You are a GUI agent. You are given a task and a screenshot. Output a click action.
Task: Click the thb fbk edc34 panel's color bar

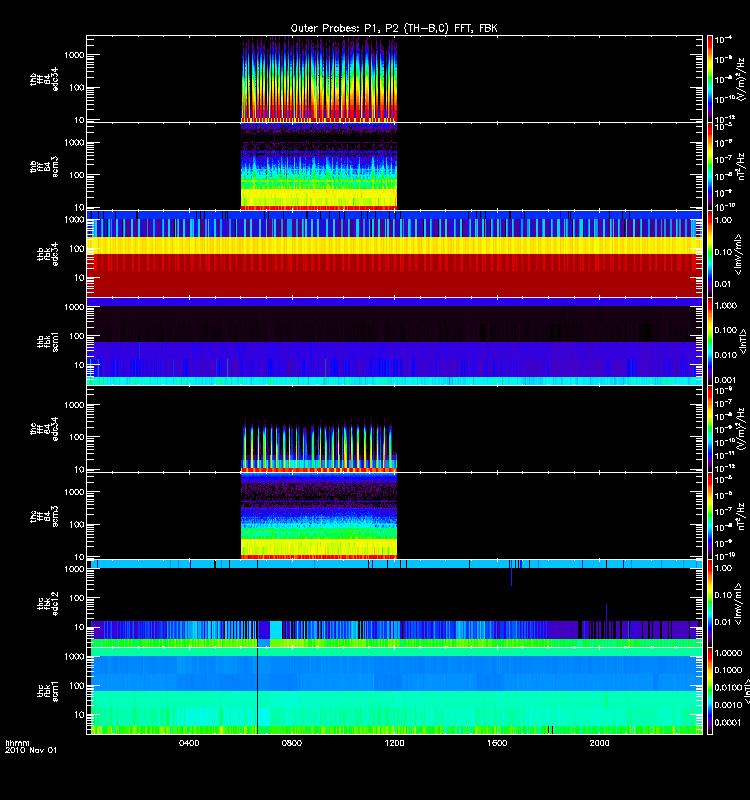coord(710,253)
